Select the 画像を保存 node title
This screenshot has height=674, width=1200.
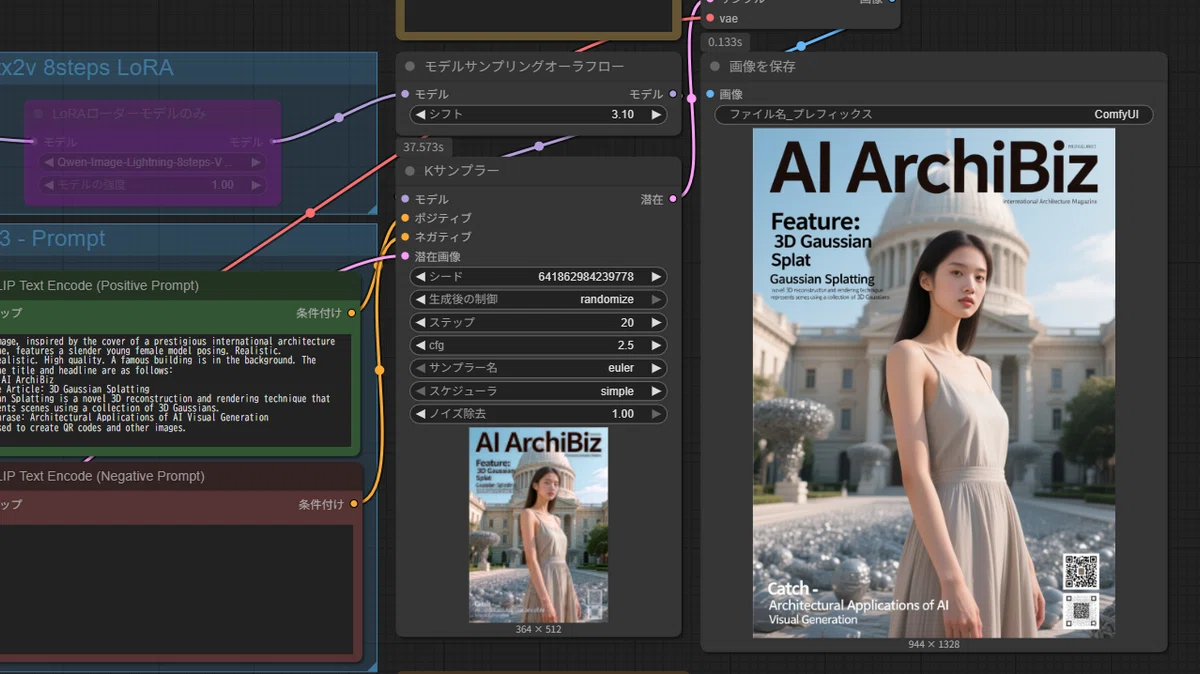point(763,66)
